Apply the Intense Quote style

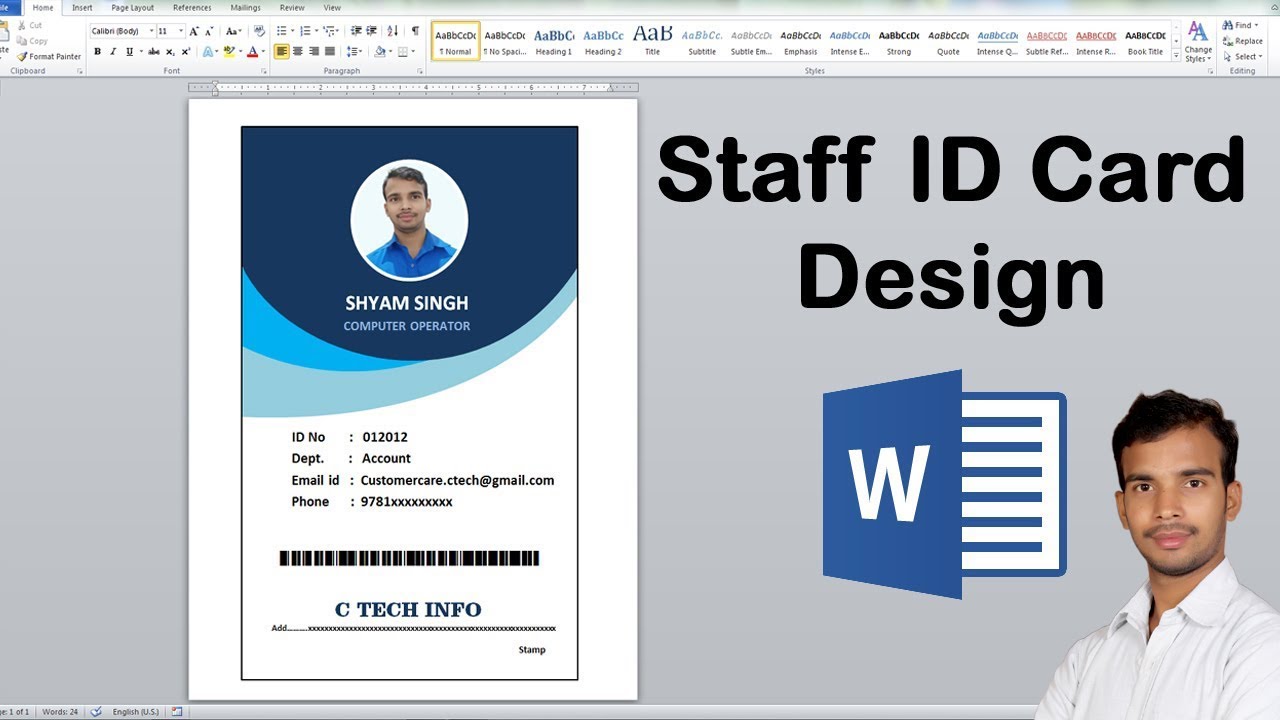(x=997, y=41)
